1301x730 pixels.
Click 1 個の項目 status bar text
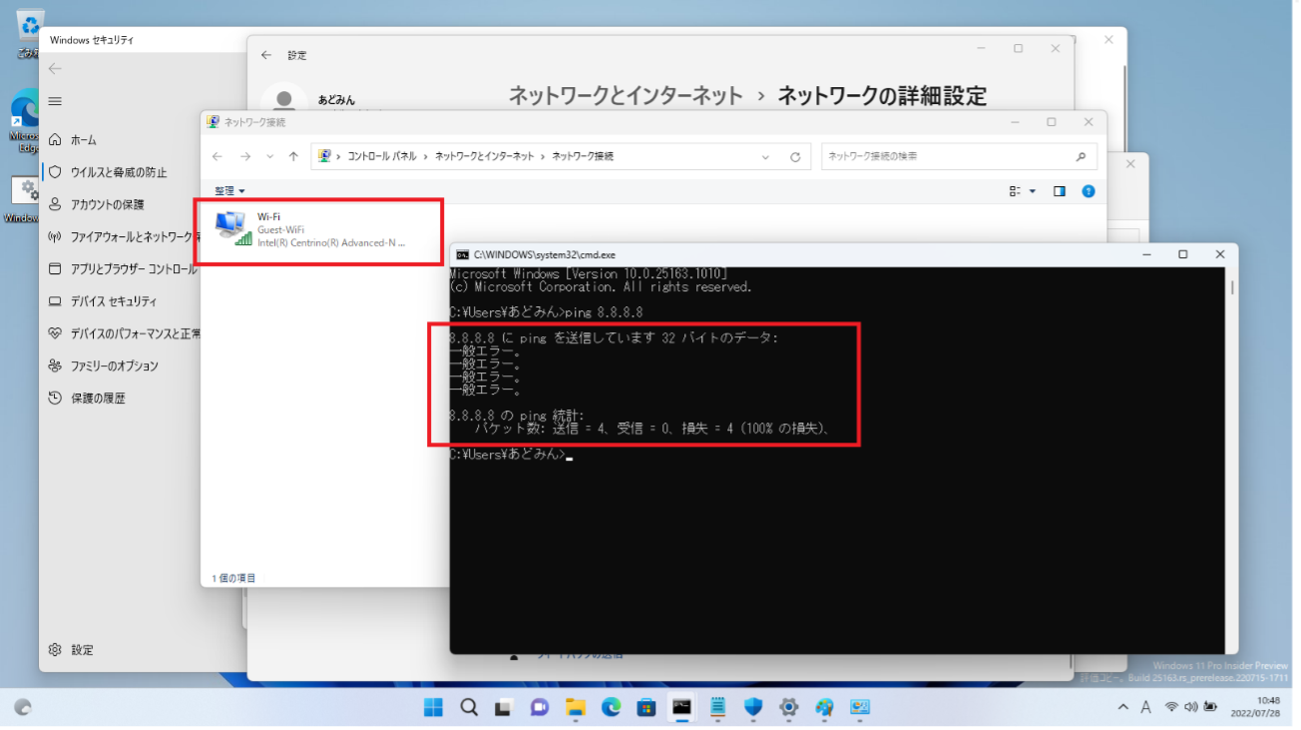(x=233, y=579)
